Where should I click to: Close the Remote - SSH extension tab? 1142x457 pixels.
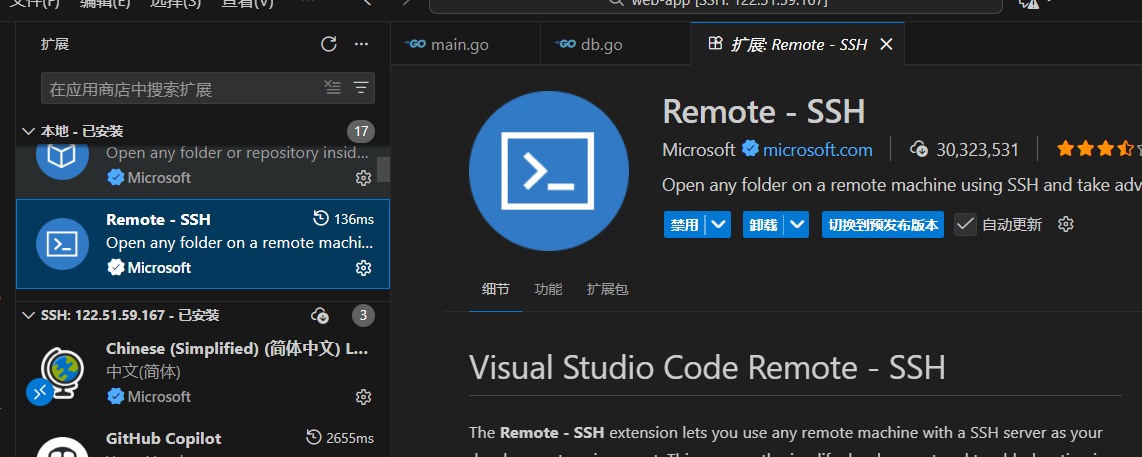(x=886, y=44)
